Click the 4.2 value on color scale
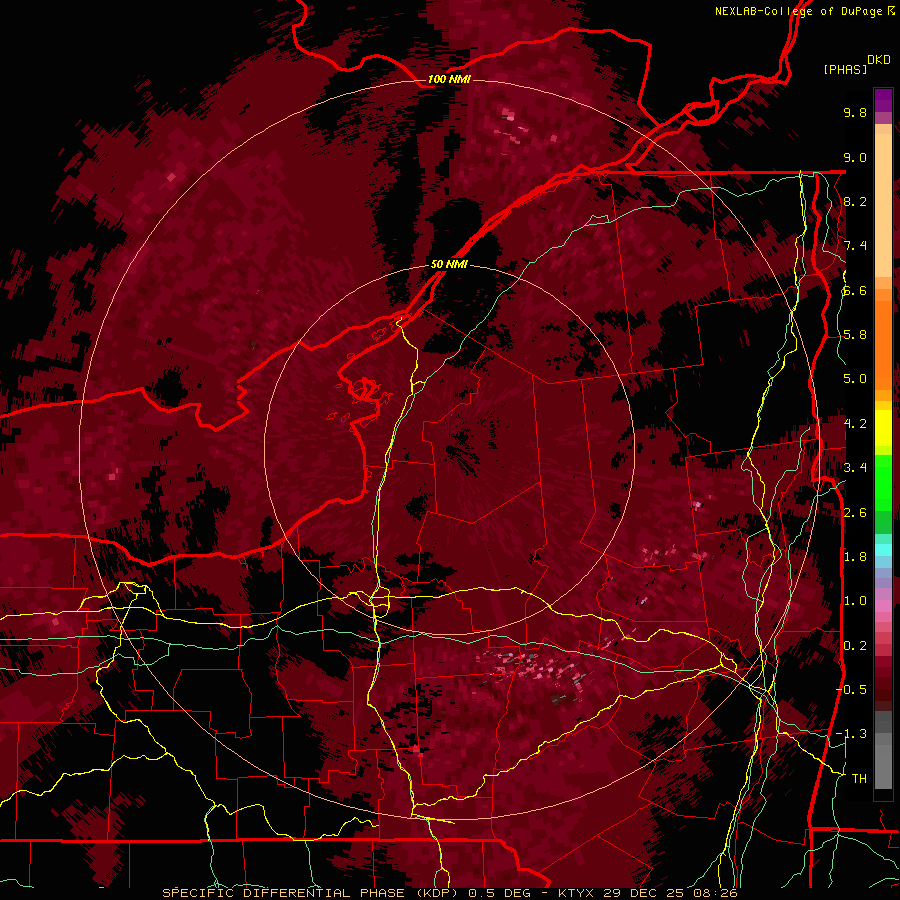Image resolution: width=900 pixels, height=900 pixels. (x=855, y=424)
